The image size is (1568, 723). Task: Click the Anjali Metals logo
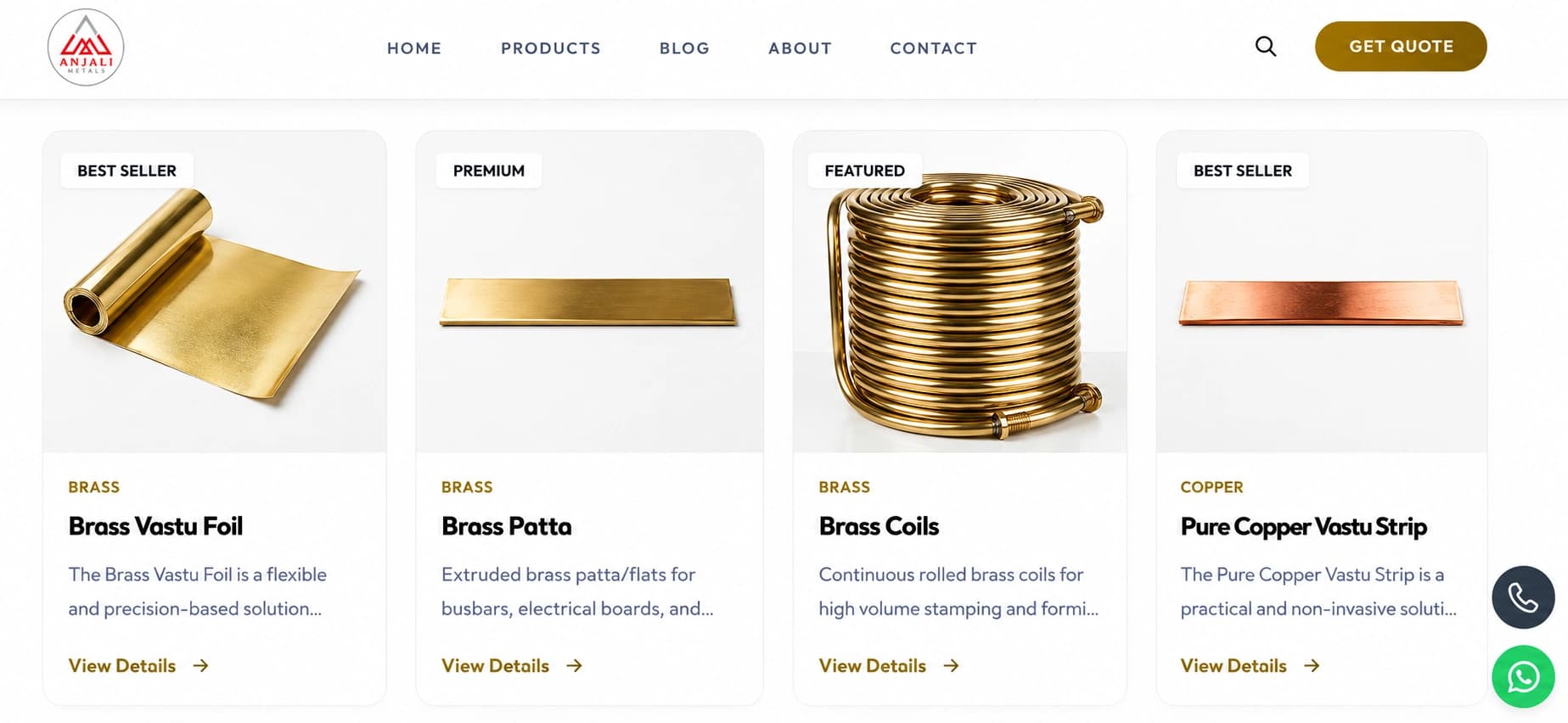tap(86, 48)
